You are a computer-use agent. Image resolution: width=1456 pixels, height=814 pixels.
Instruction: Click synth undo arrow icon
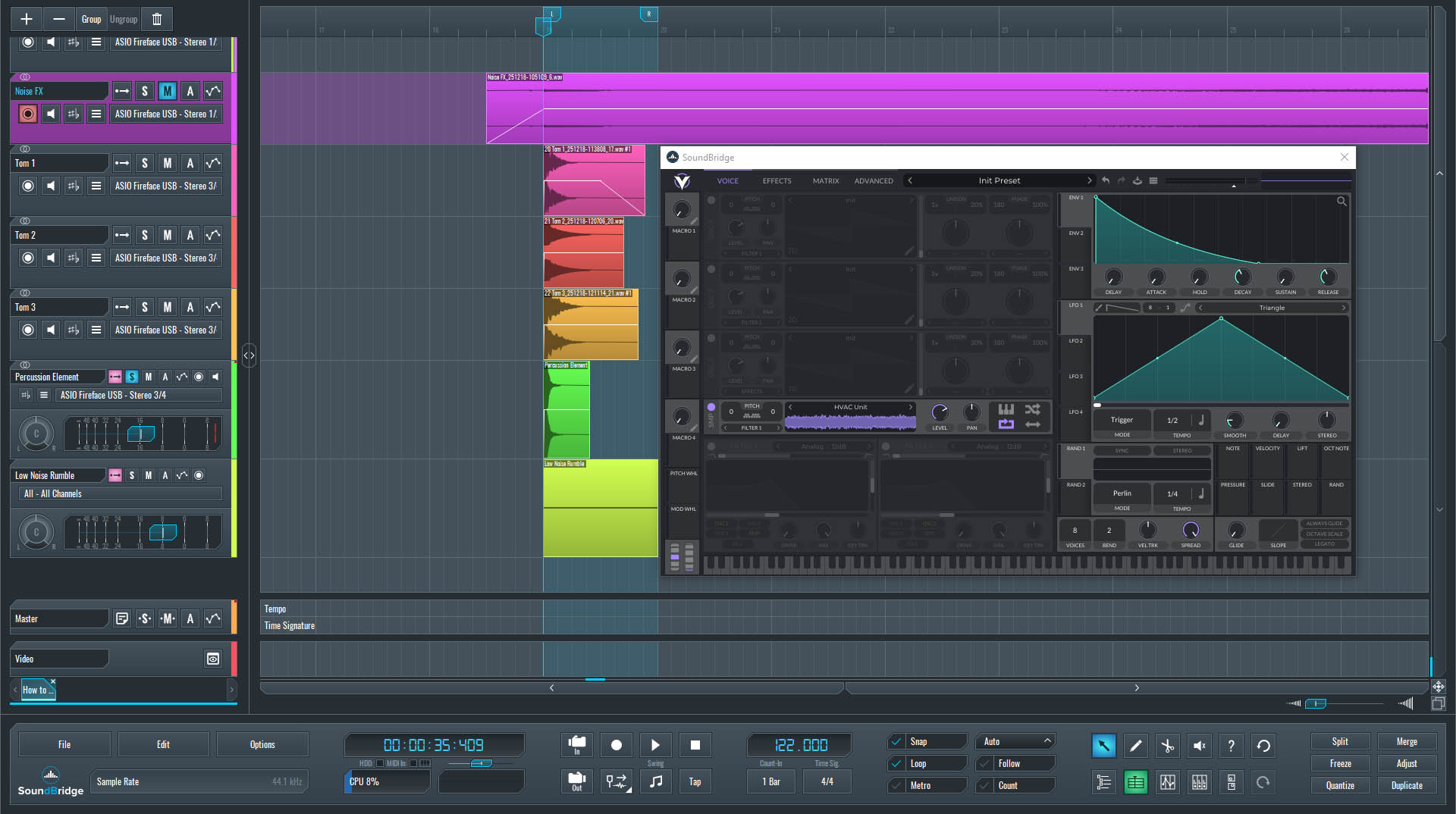1106,180
